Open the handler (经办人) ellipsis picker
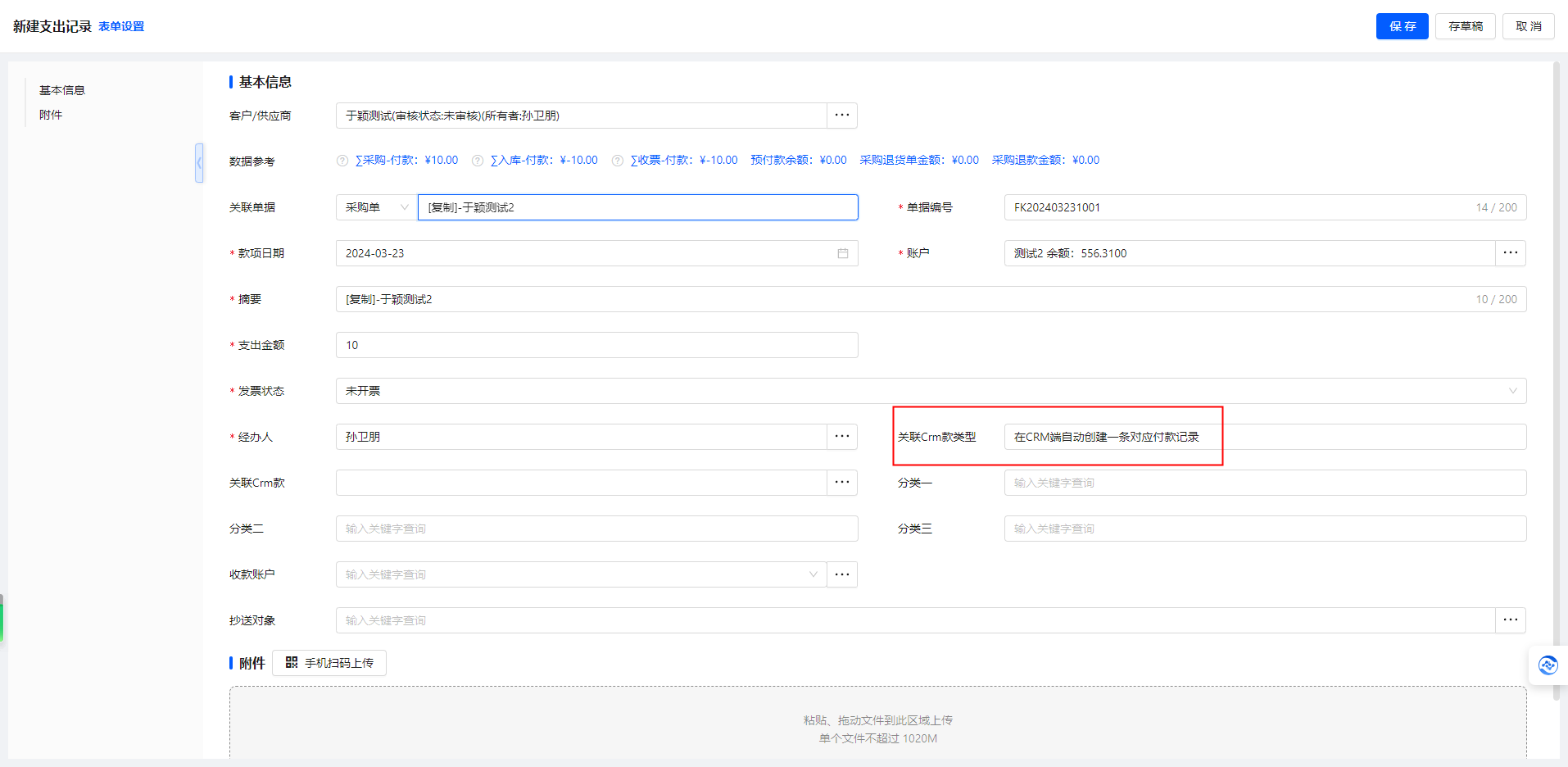 point(841,437)
